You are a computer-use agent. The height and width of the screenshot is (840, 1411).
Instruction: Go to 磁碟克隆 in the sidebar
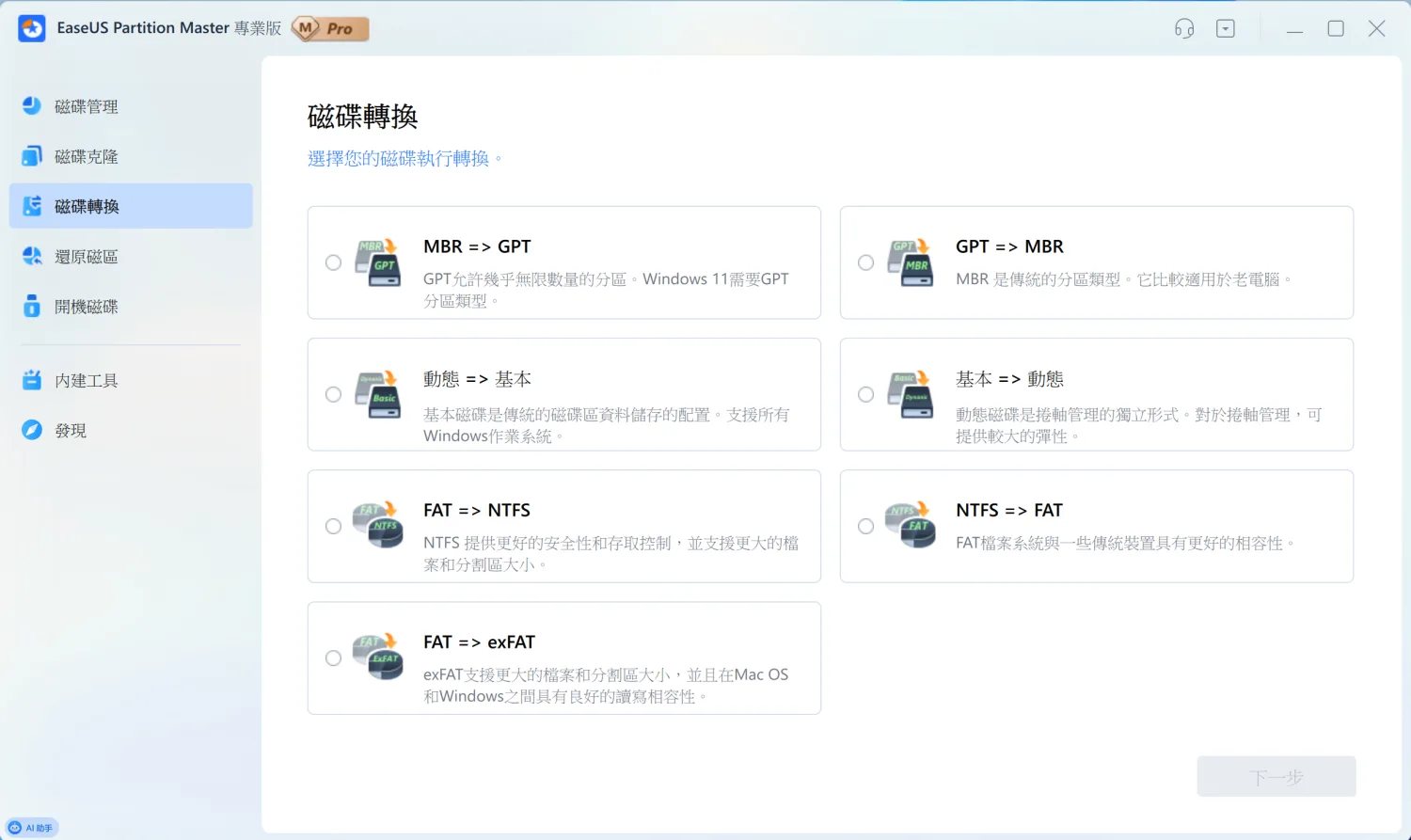[131, 156]
